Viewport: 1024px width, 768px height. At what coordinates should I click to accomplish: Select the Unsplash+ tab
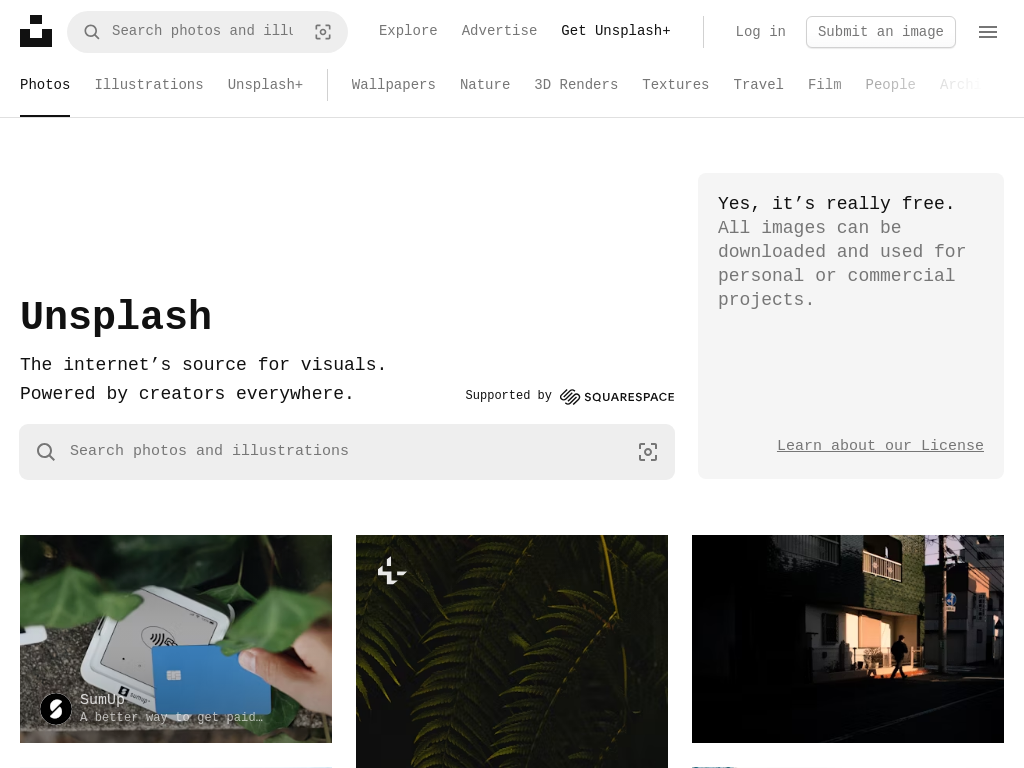point(265,84)
